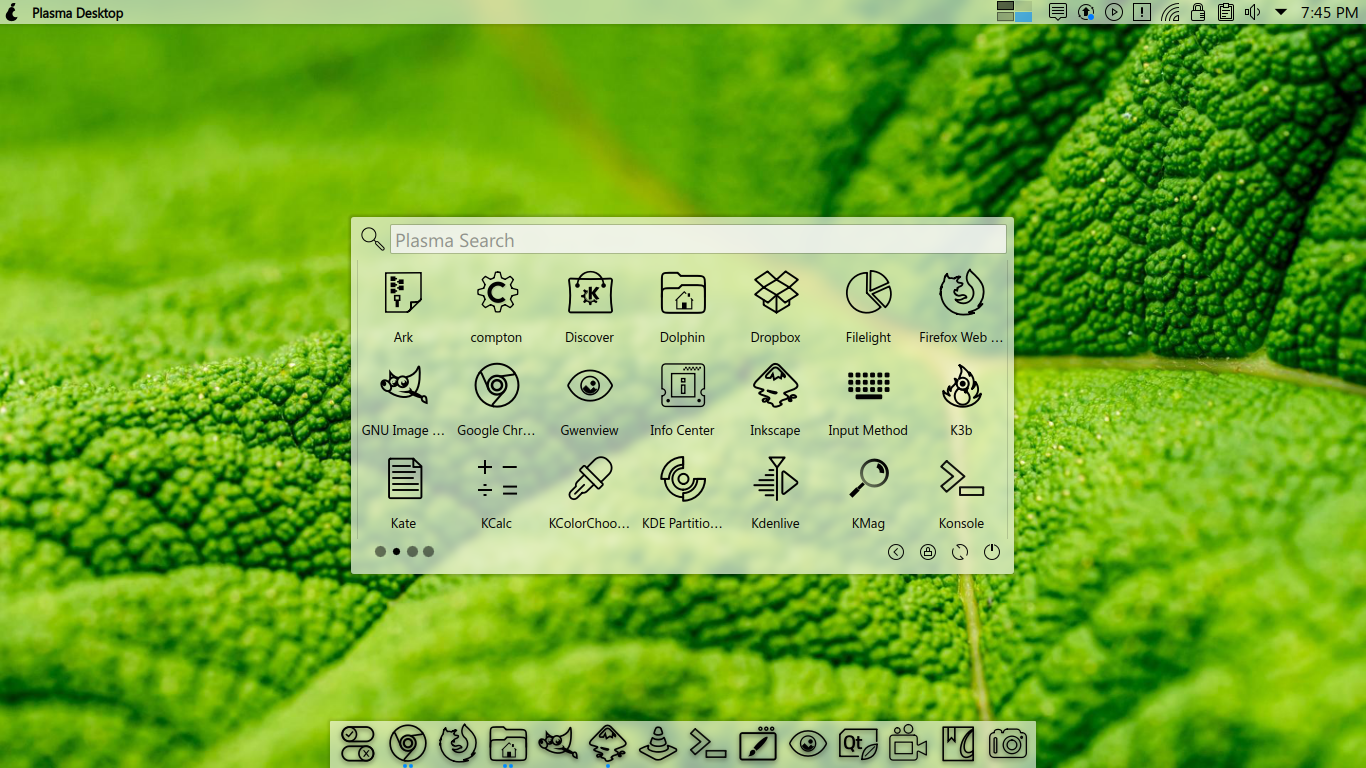The width and height of the screenshot is (1366, 768).
Task: Open KColorChooser
Action: 589,493
